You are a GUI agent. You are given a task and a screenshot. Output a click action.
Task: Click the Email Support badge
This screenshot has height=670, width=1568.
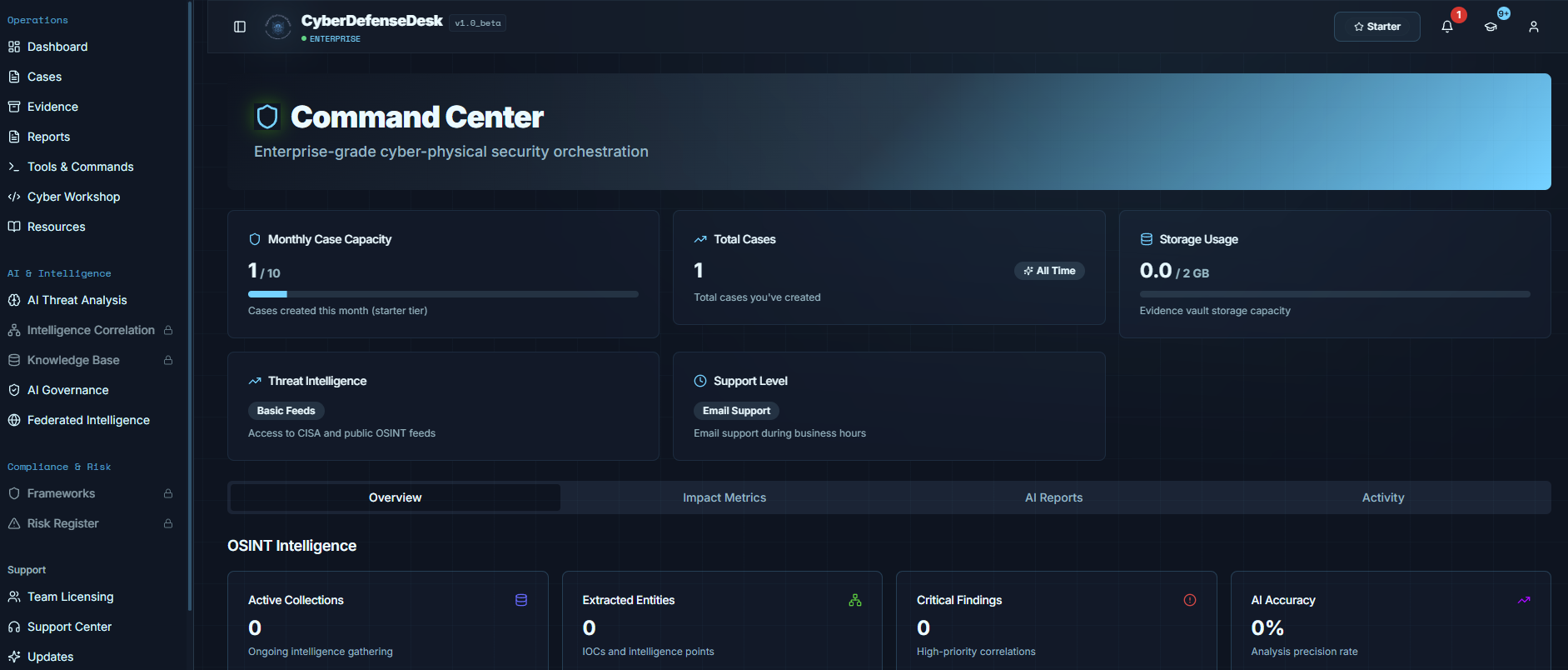(x=736, y=411)
